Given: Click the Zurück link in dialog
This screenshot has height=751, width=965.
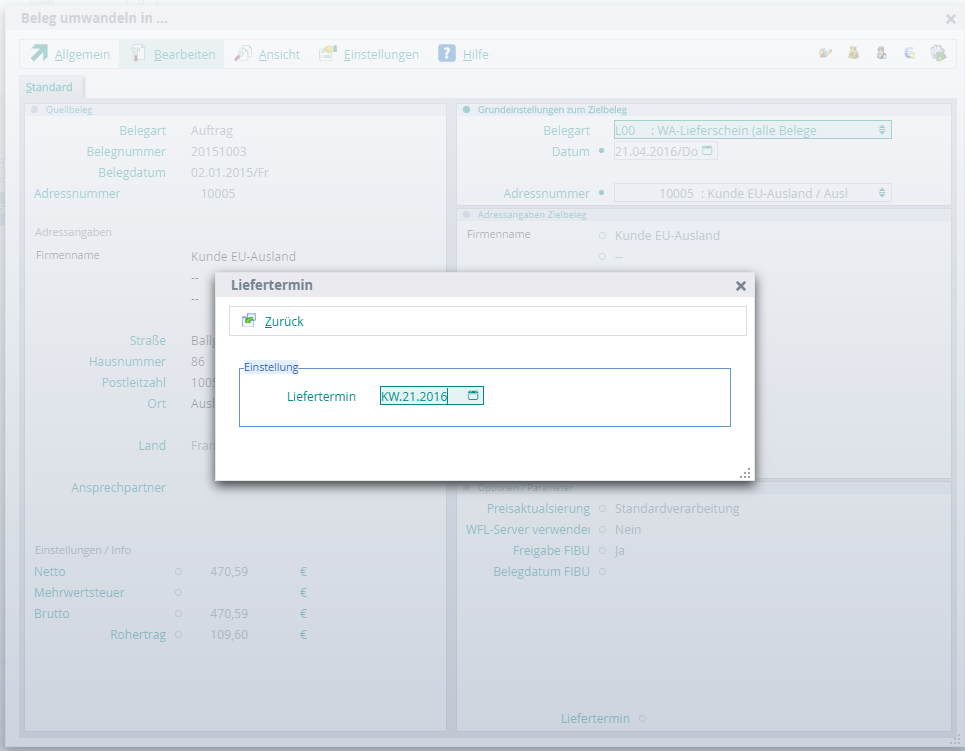Looking at the screenshot, I should click(284, 321).
